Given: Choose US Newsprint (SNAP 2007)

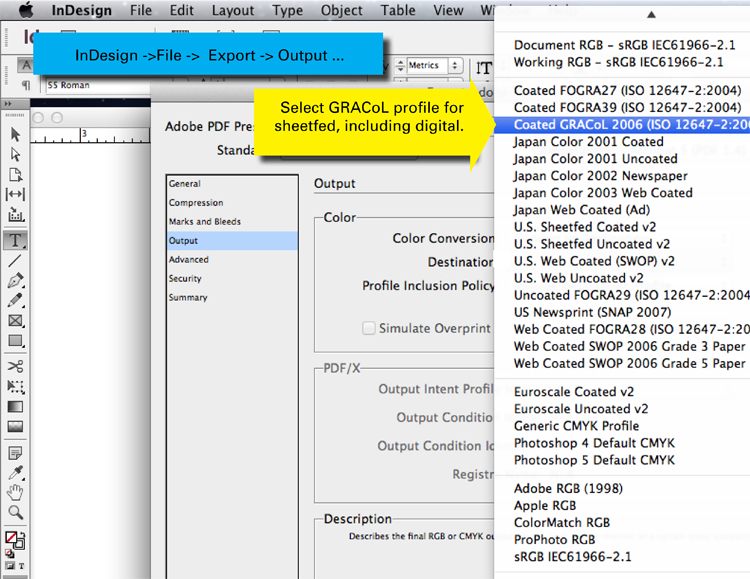Looking at the screenshot, I should pyautogui.click(x=622, y=312).
